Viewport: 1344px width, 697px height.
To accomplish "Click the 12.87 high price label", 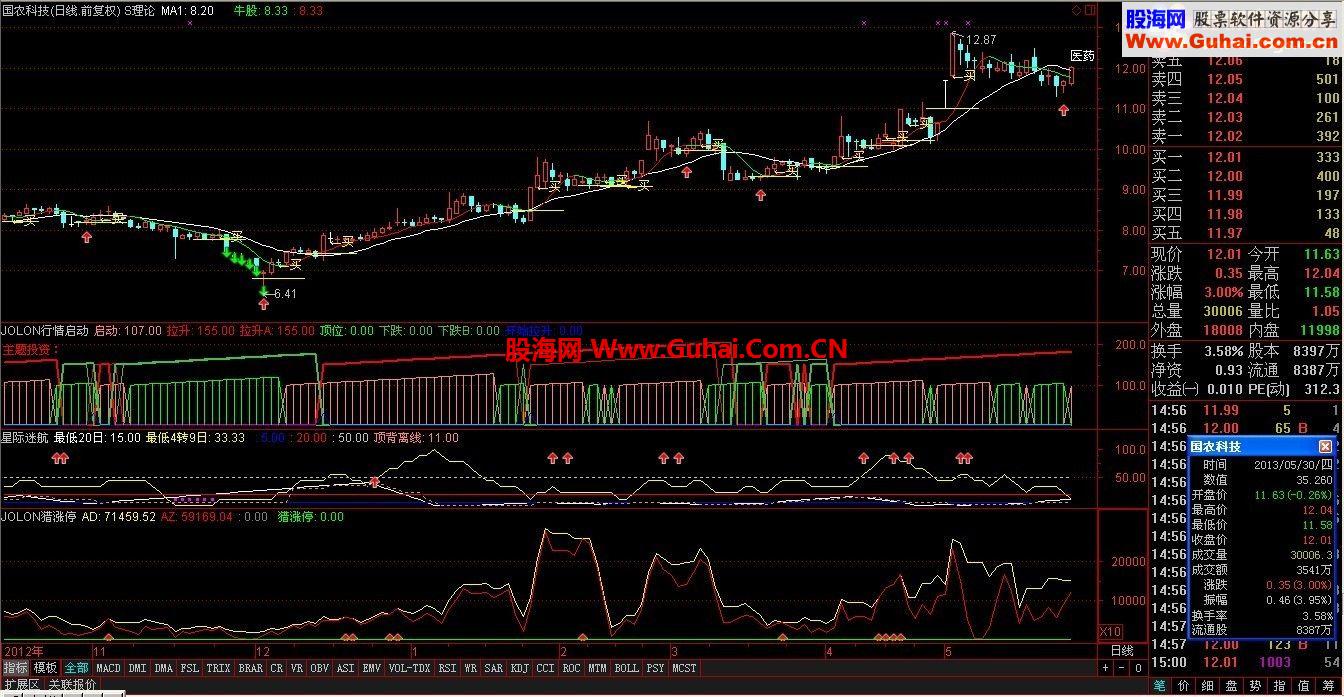I will pos(982,40).
